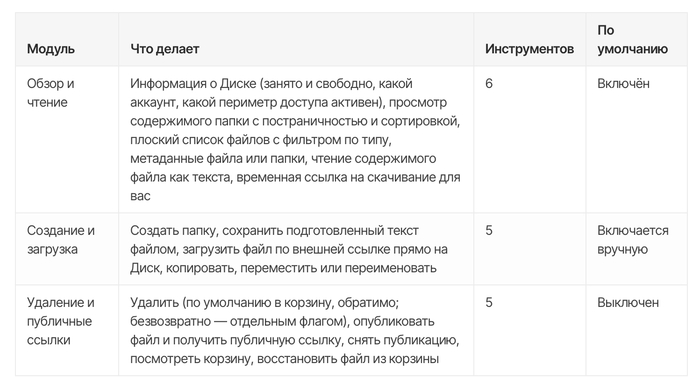Screen dimensions: 700x386
Task: Select the "Инструментов" column header
Action: pos(529,49)
